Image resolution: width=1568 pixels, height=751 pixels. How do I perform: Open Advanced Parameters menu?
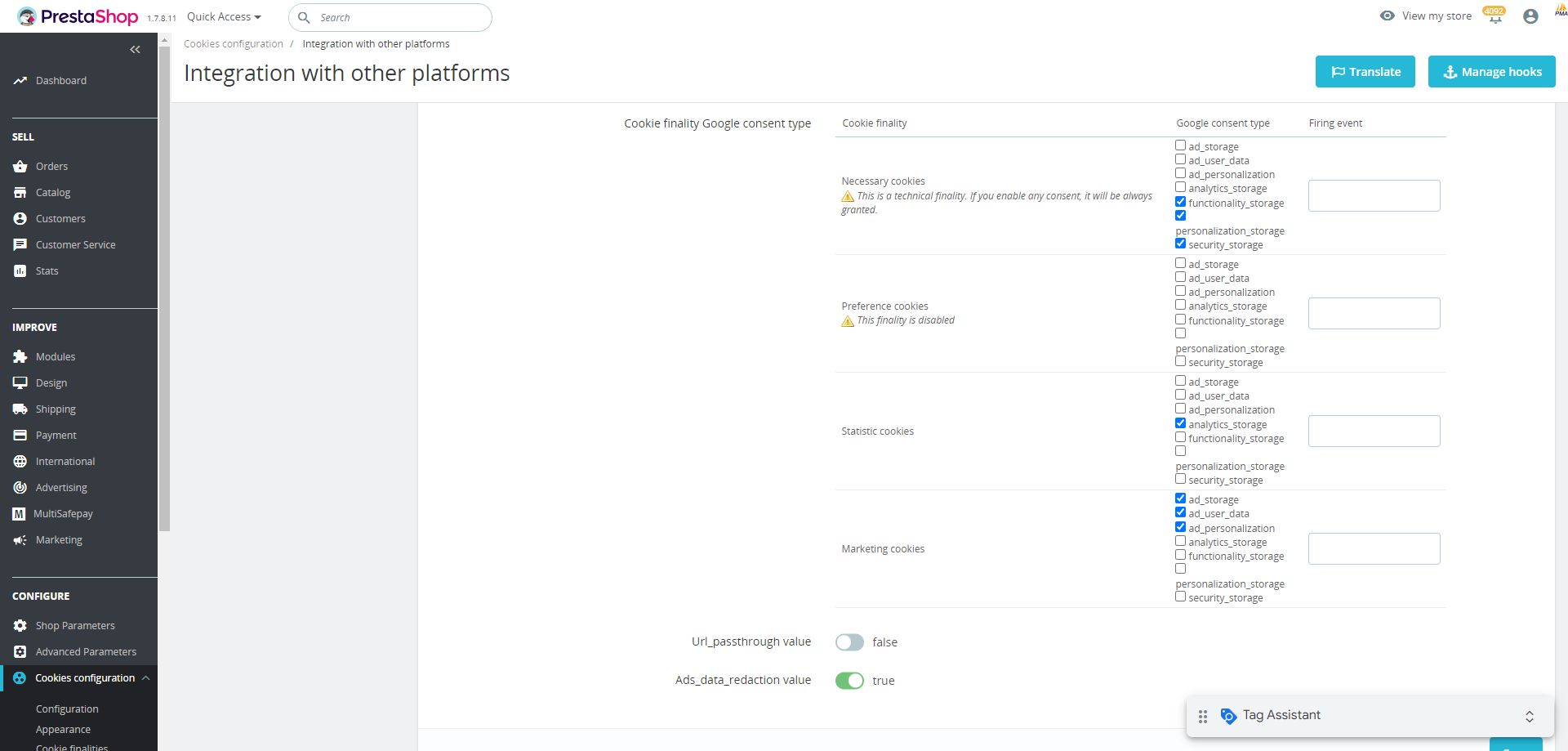coord(86,652)
